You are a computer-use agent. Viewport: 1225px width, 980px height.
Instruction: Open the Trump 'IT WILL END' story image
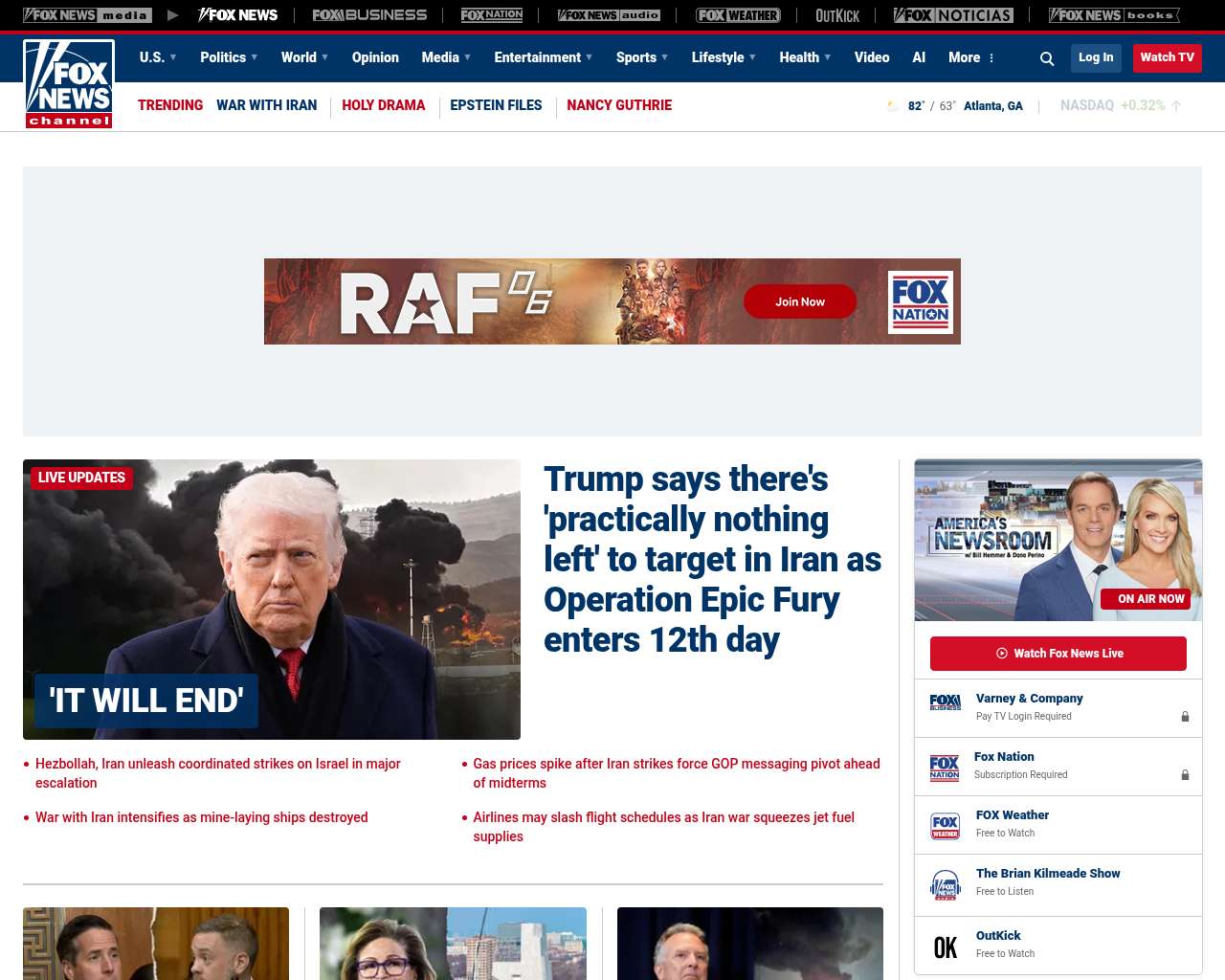(272, 599)
